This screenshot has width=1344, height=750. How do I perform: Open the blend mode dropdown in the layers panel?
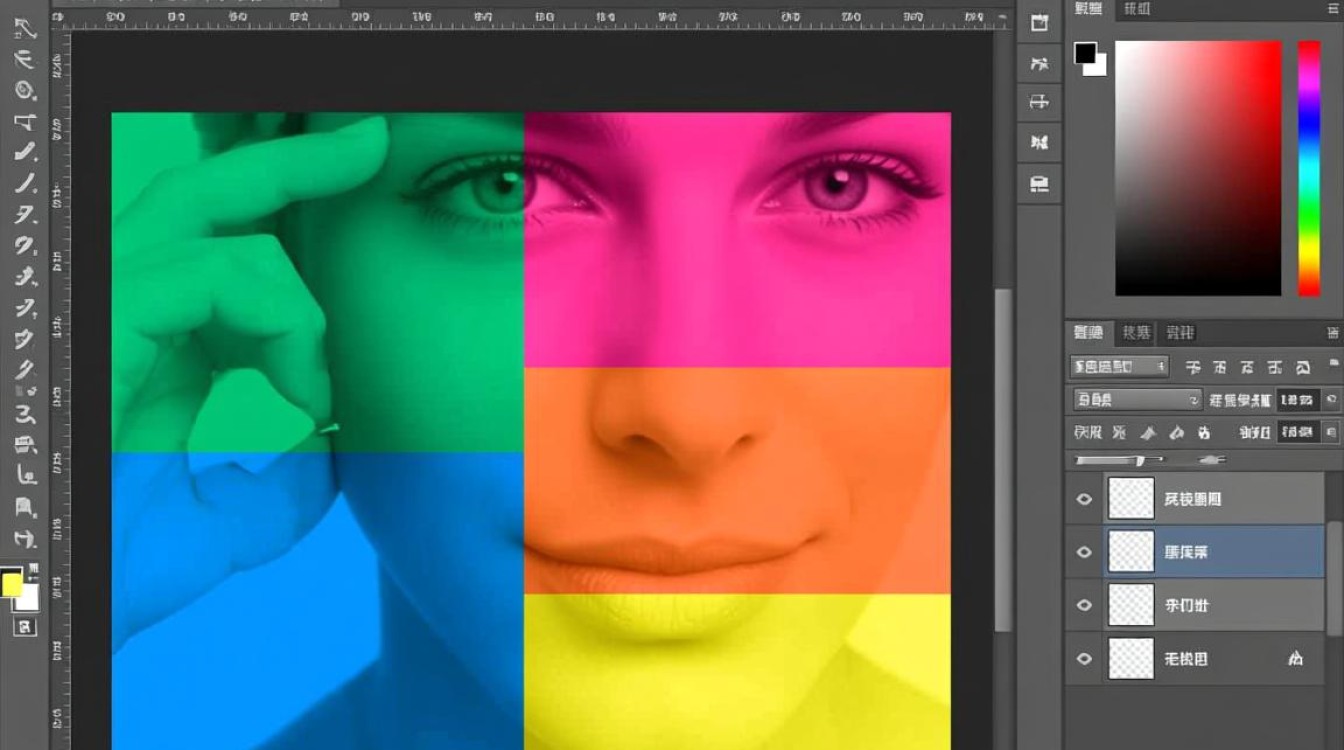click(x=1136, y=400)
